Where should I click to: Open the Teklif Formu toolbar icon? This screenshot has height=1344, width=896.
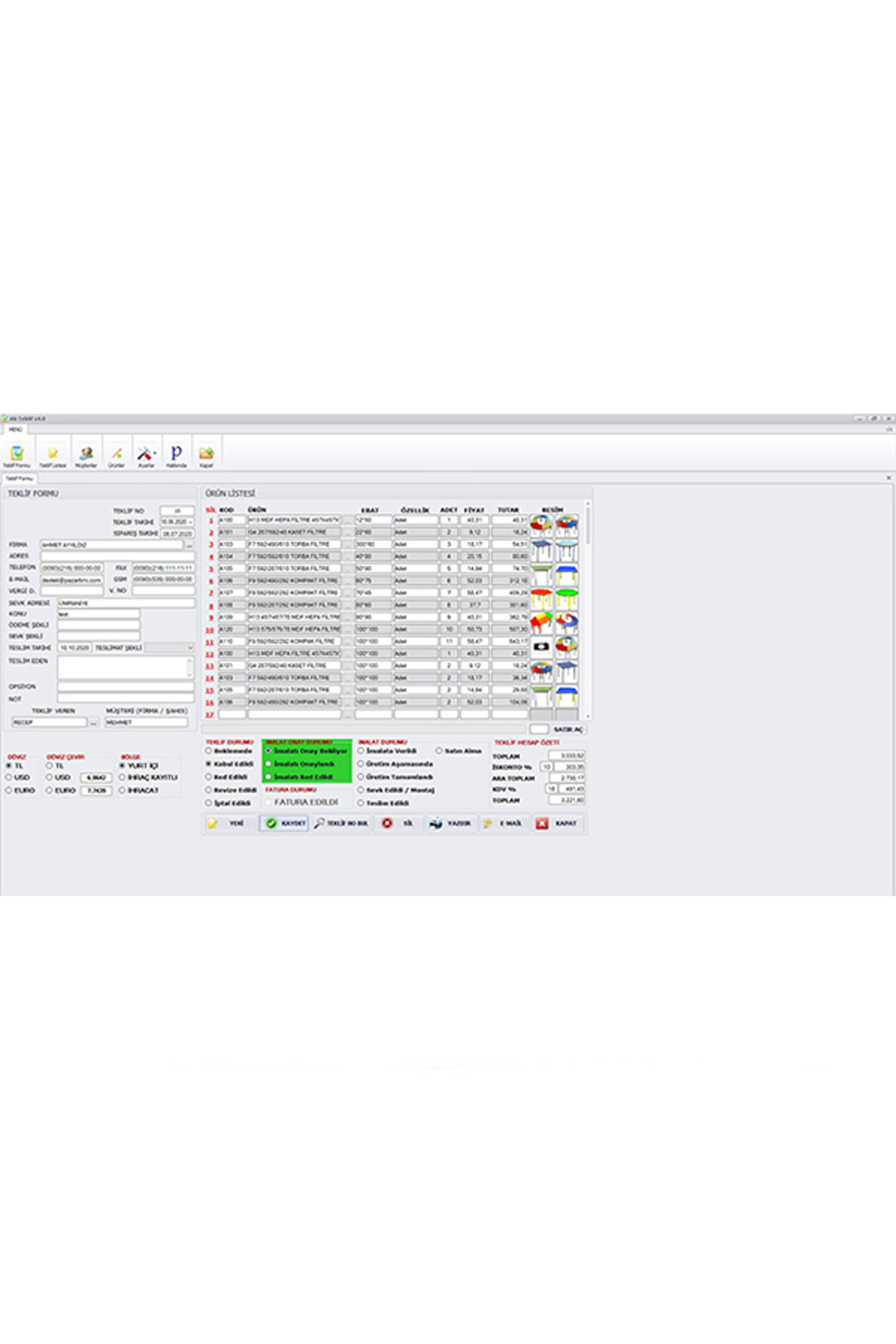coord(17,454)
